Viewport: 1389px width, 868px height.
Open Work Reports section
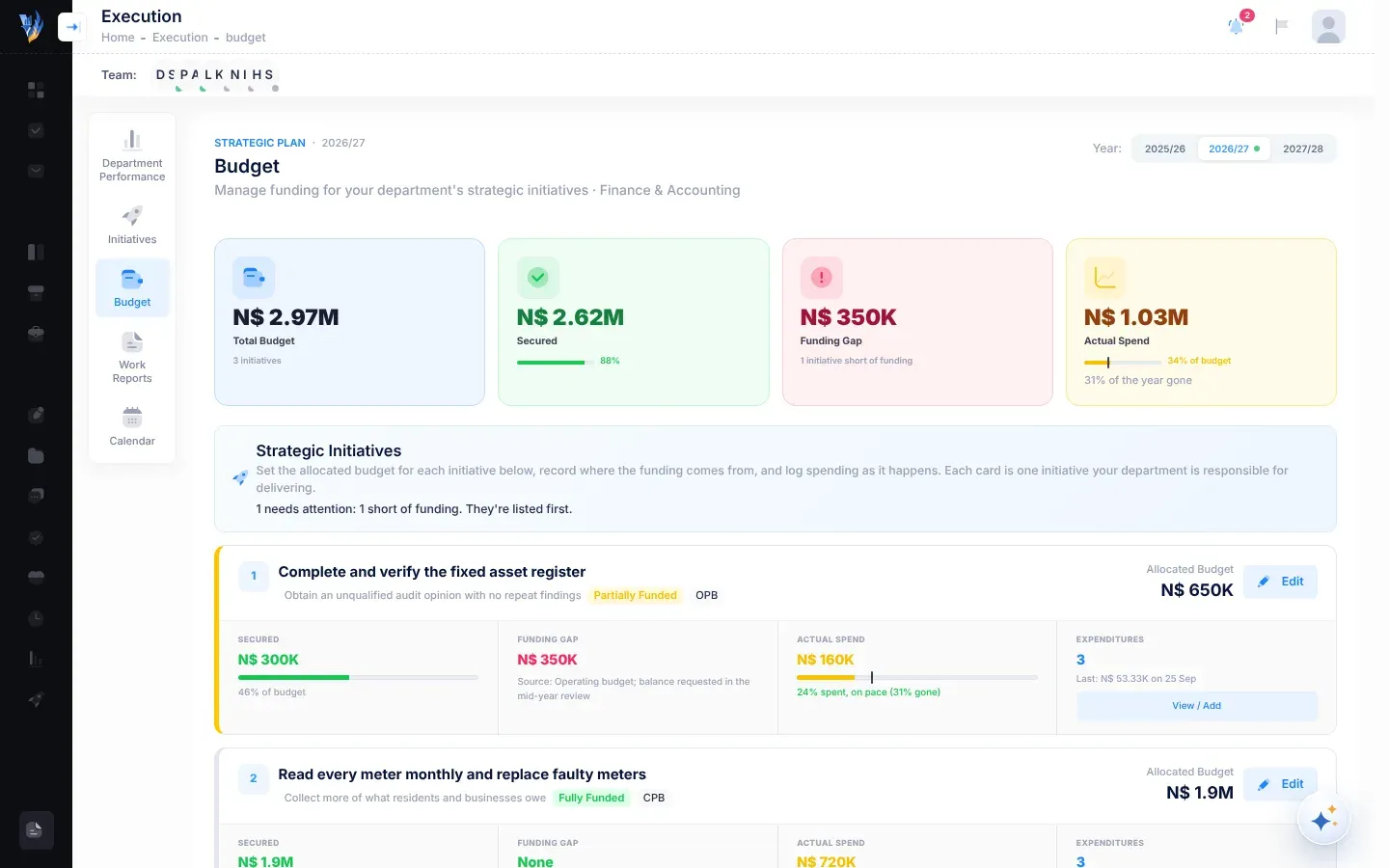click(132, 357)
